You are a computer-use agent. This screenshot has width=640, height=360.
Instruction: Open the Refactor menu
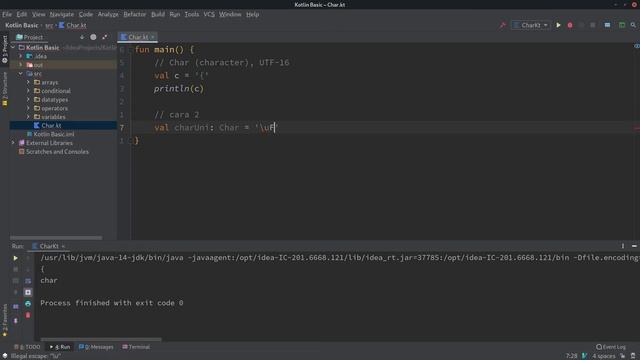coord(134,14)
